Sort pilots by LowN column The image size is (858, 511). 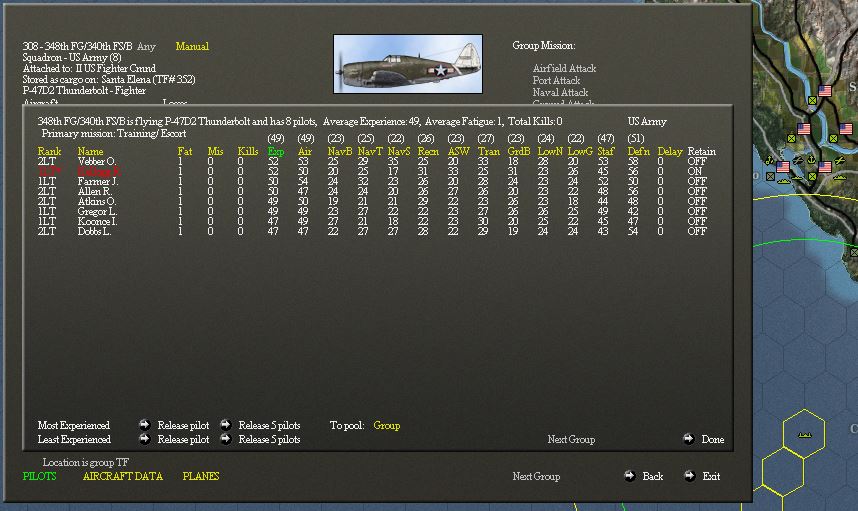coord(550,151)
